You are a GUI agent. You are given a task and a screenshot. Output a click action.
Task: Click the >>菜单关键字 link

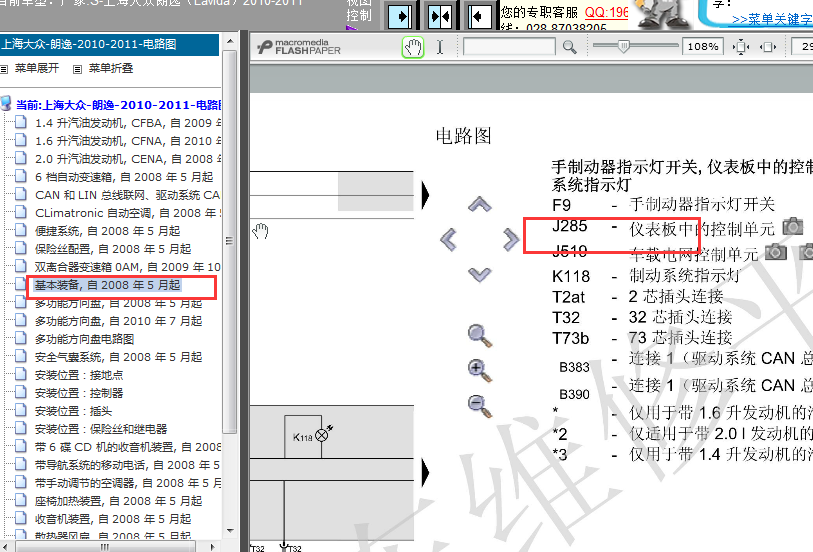tap(772, 19)
